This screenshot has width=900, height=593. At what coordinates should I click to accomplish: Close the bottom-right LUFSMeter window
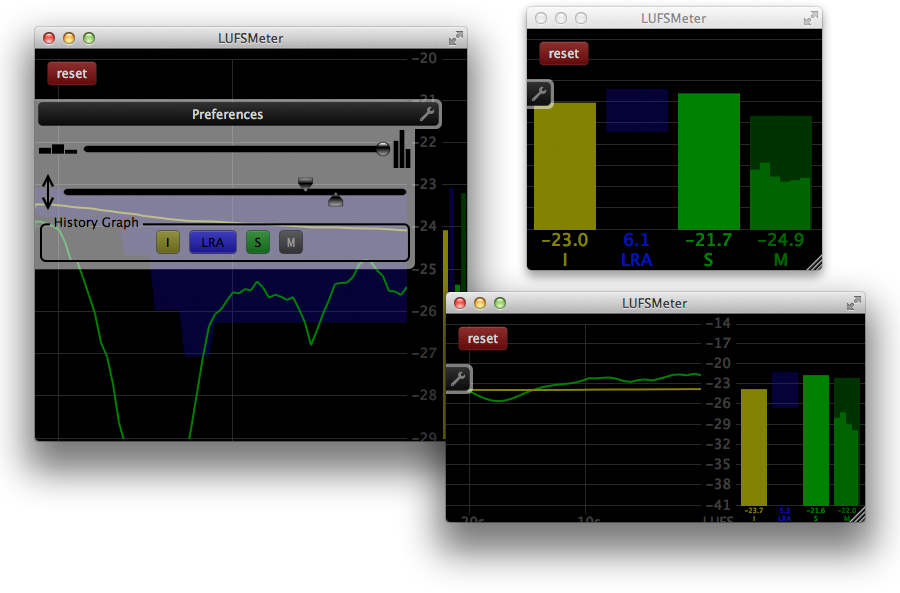460,303
